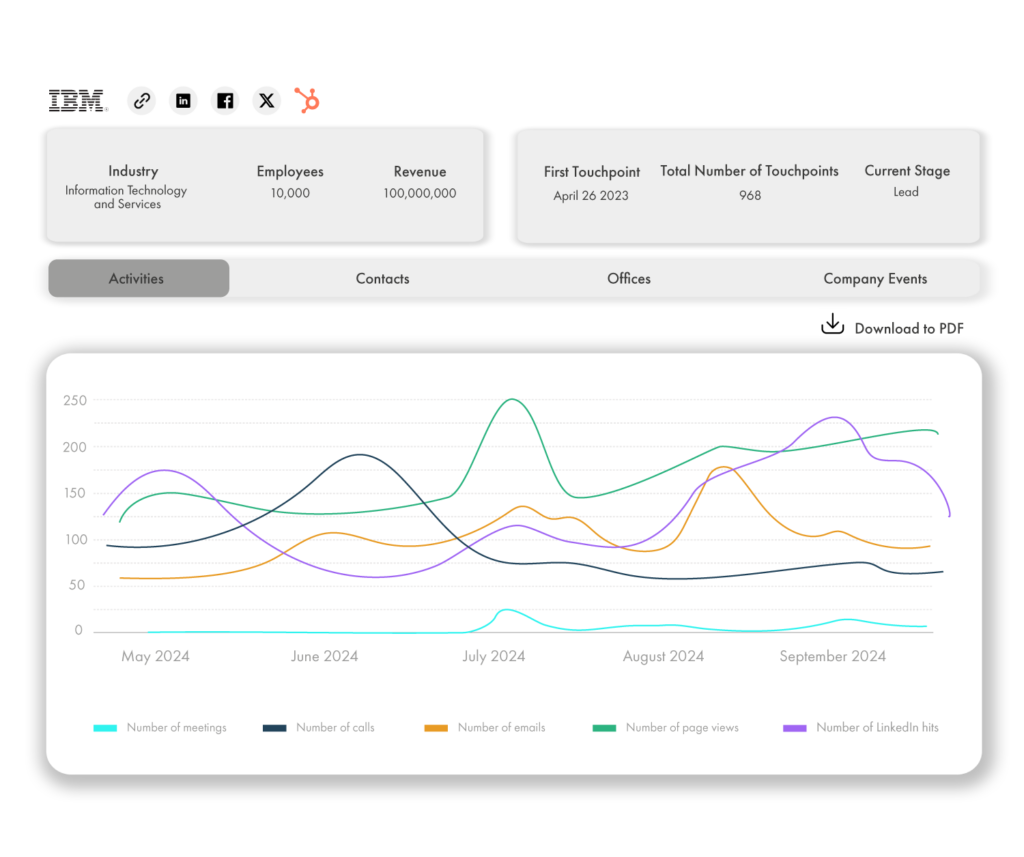Click the copy link icon
Viewport: 1024px width, 857px height.
[x=142, y=101]
